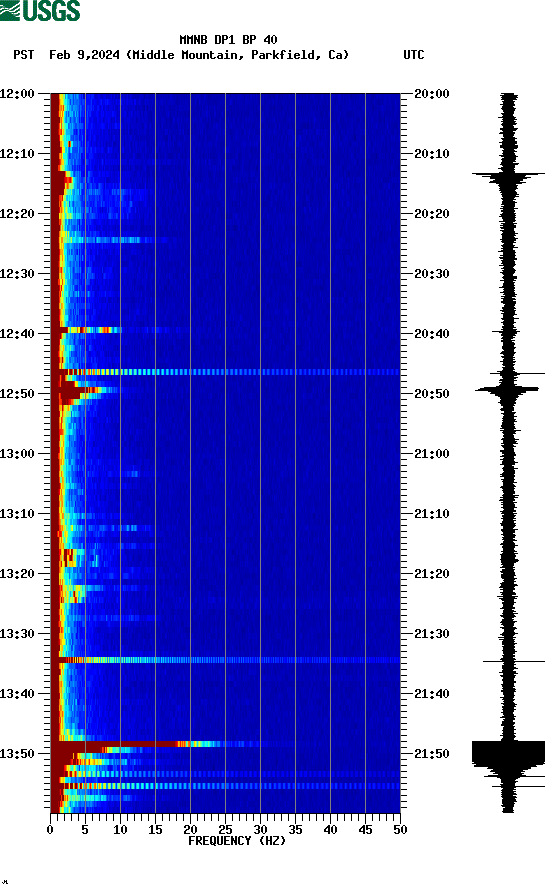The width and height of the screenshot is (552, 893).
Task: Click the 21:00 UTC time label
Action: (x=432, y=454)
